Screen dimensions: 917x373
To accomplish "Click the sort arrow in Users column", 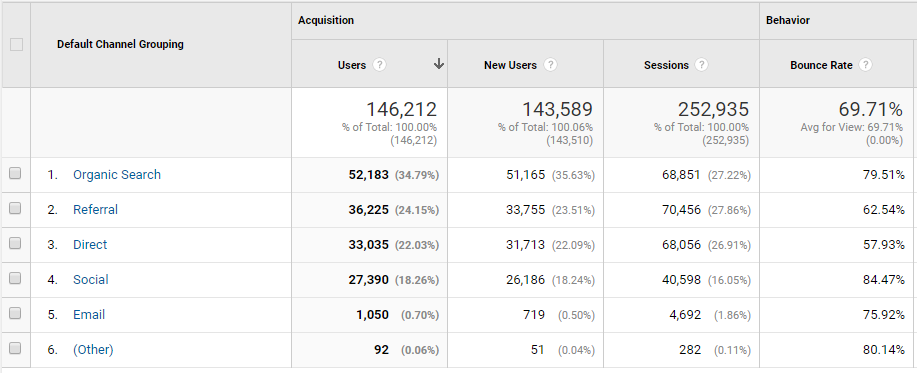I will pyautogui.click(x=439, y=64).
